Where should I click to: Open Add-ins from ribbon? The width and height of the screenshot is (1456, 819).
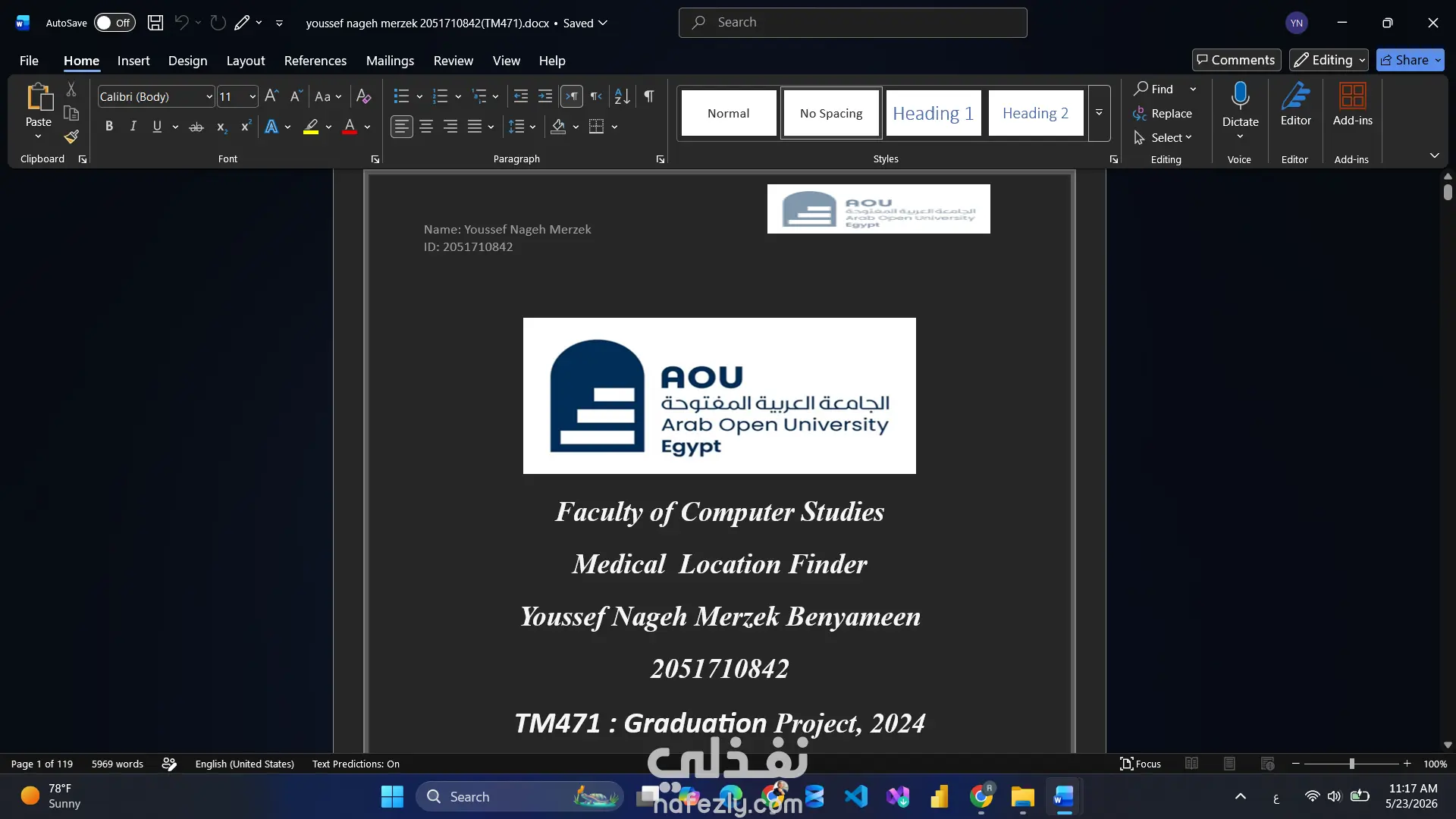coord(1352,105)
